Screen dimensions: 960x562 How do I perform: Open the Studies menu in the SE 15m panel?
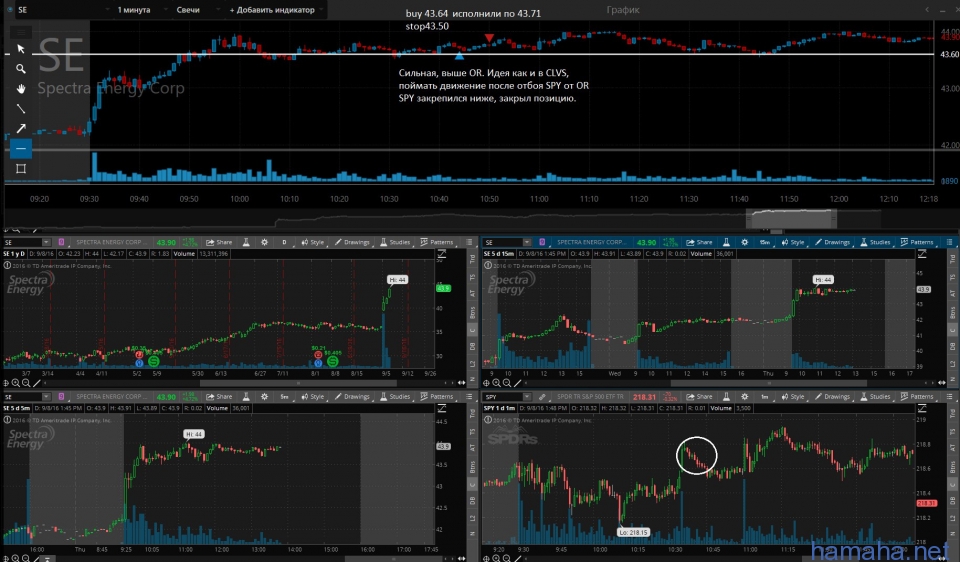point(876,242)
